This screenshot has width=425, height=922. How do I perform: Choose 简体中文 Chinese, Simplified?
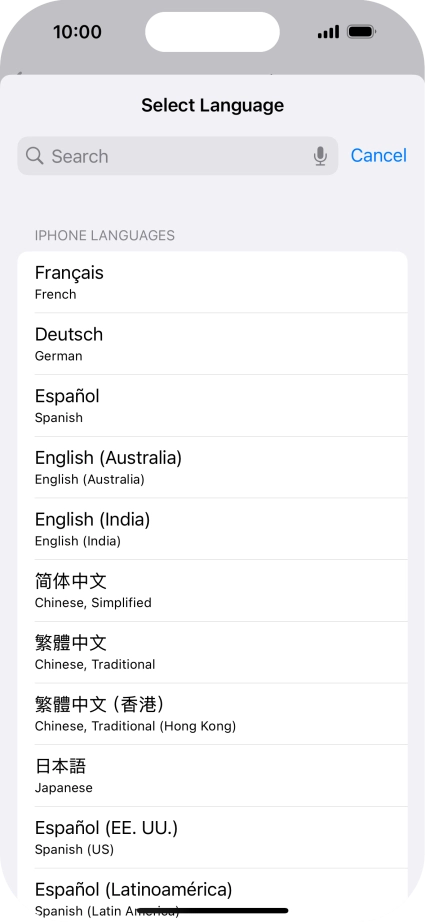tap(212, 591)
